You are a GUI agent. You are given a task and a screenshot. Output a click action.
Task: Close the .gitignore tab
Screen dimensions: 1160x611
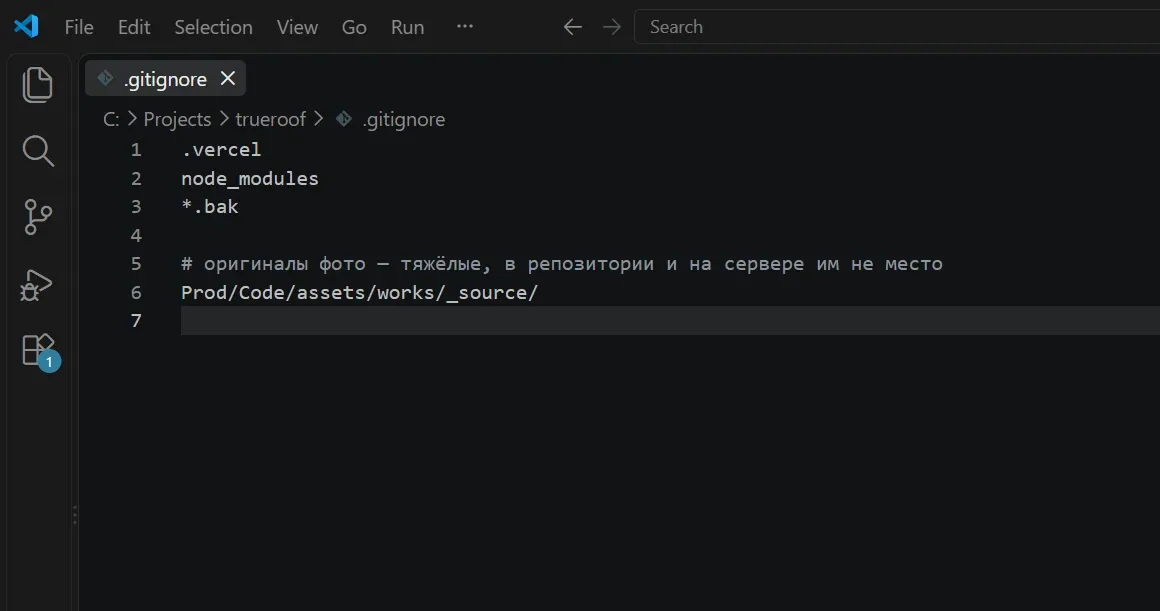pyautogui.click(x=228, y=78)
